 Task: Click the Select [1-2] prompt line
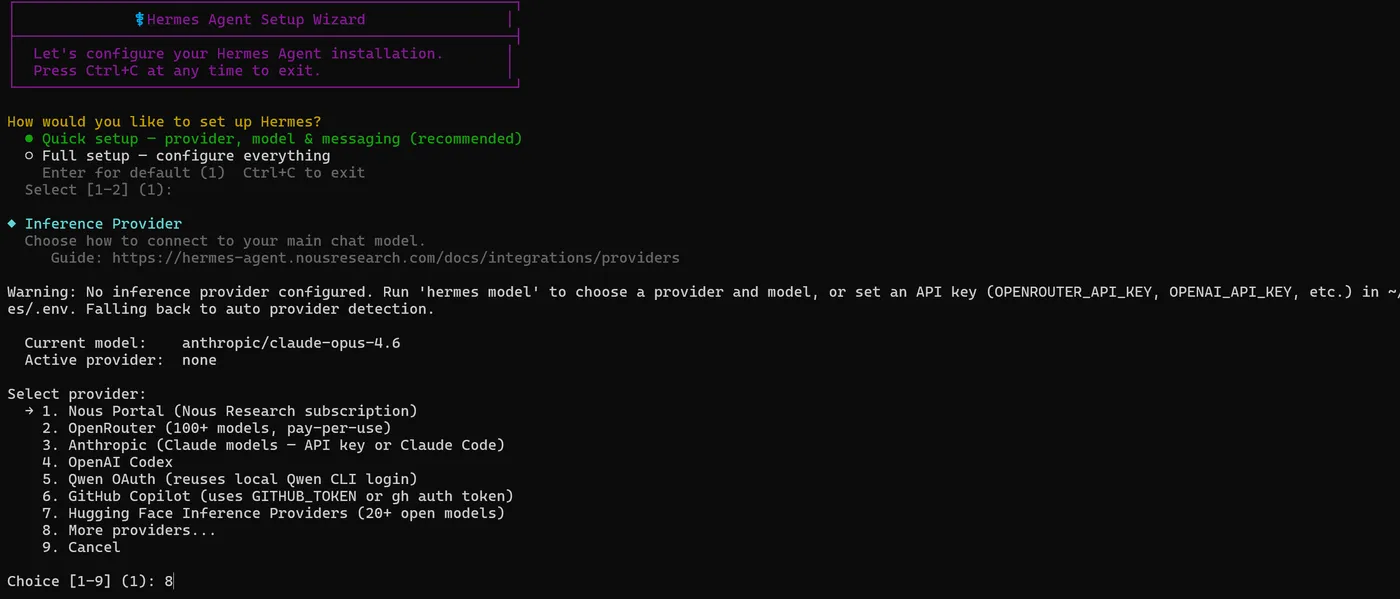pos(98,190)
